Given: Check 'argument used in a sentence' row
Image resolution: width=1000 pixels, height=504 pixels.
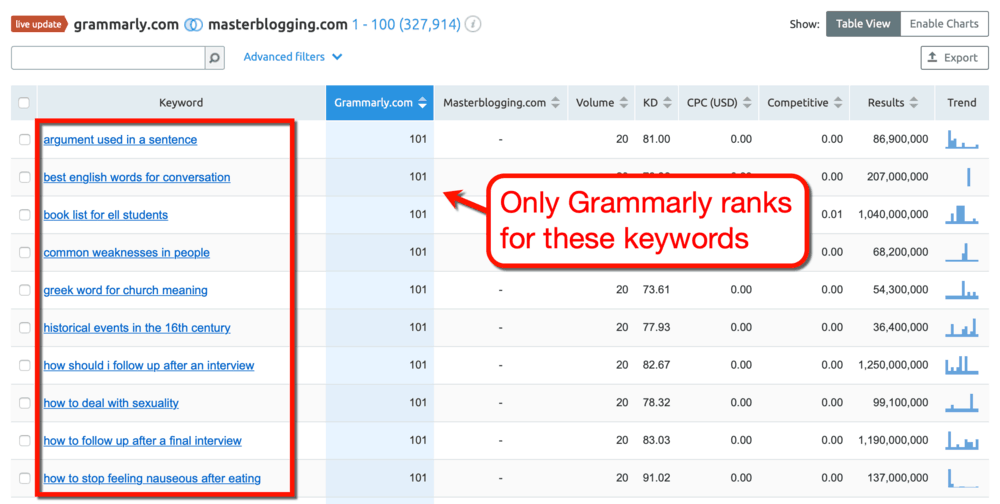Looking at the screenshot, I should tap(24, 139).
